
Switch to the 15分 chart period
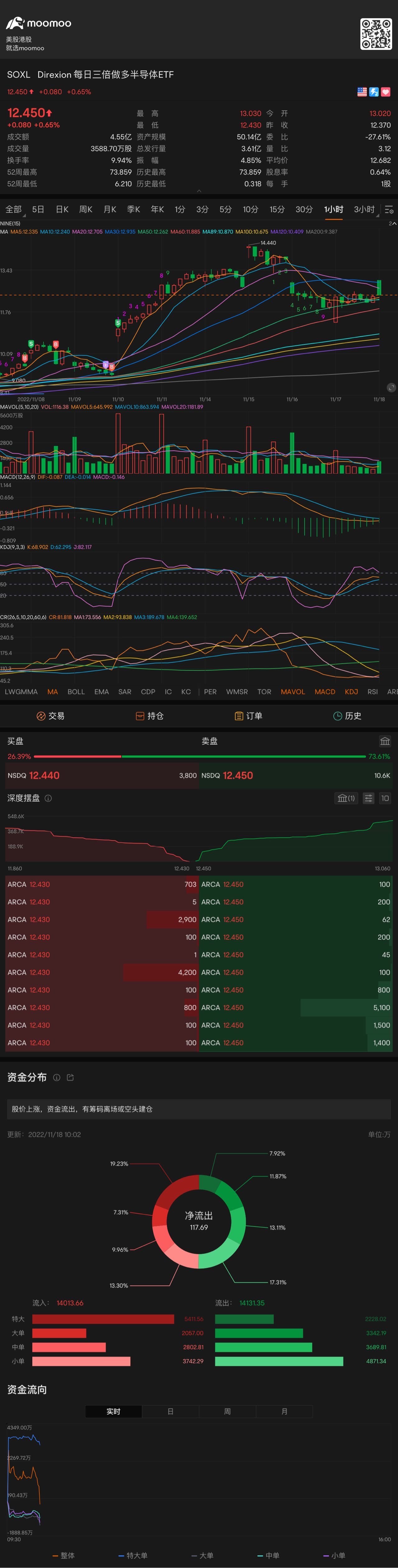click(x=277, y=209)
